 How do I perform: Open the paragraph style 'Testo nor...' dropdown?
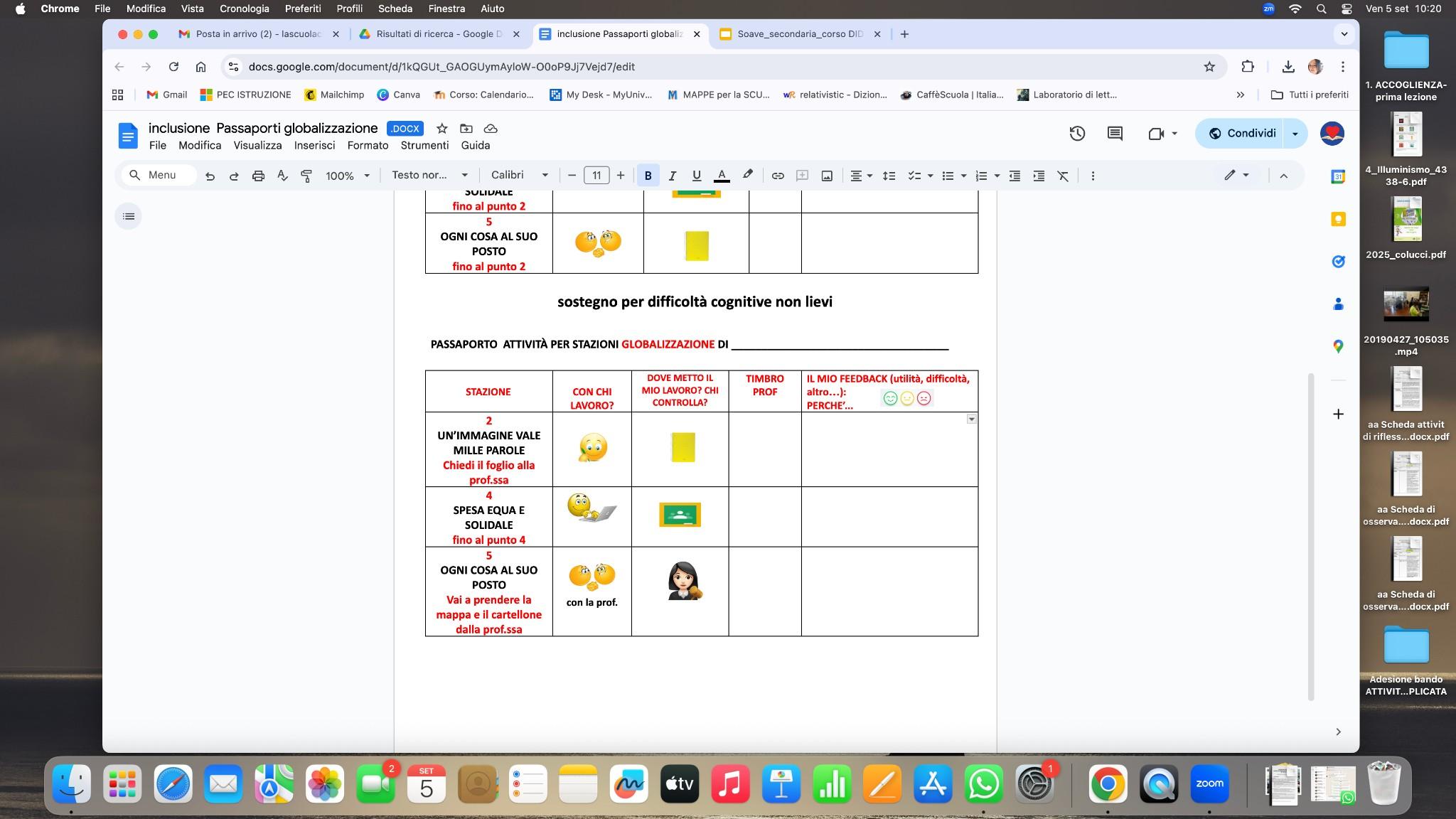point(429,176)
